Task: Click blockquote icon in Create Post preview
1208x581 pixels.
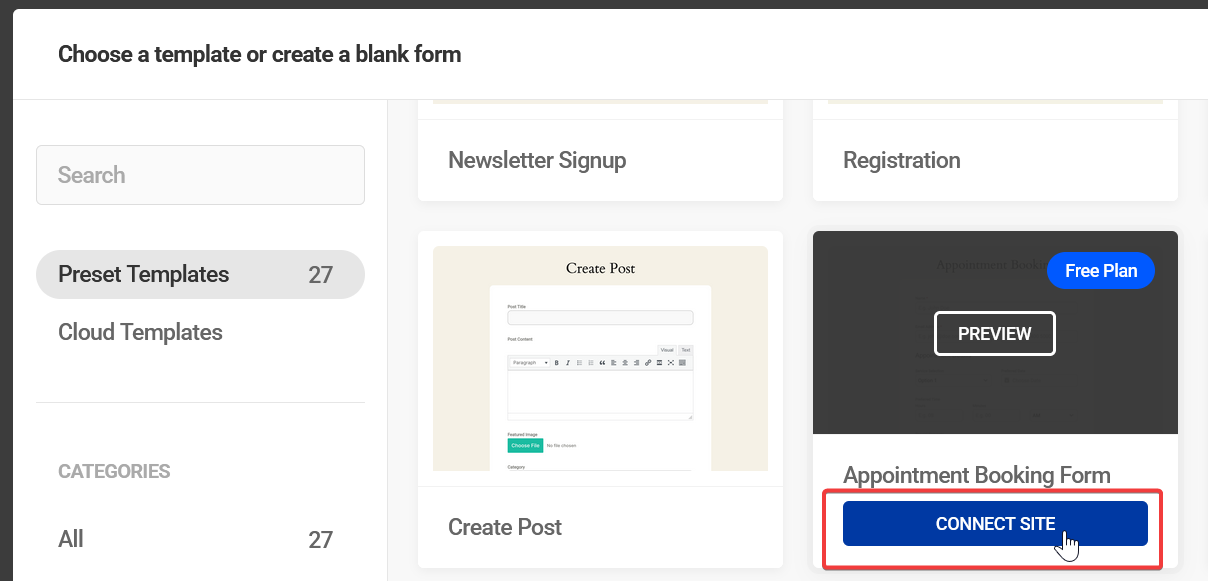Action: (602, 362)
